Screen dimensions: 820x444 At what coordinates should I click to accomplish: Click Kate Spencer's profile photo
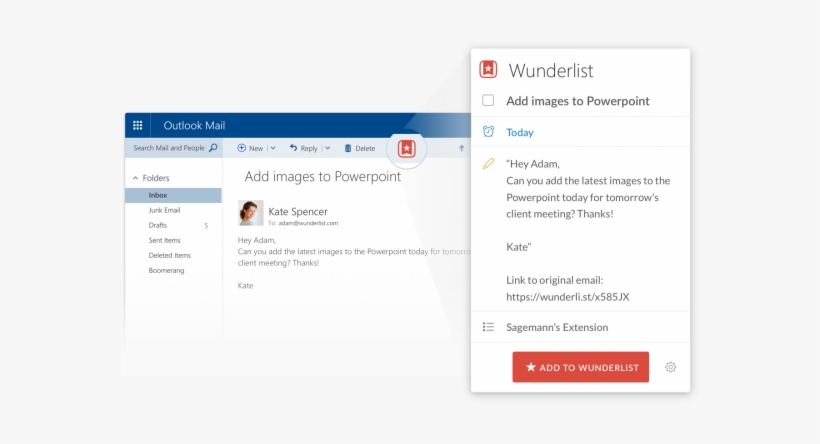coord(250,212)
